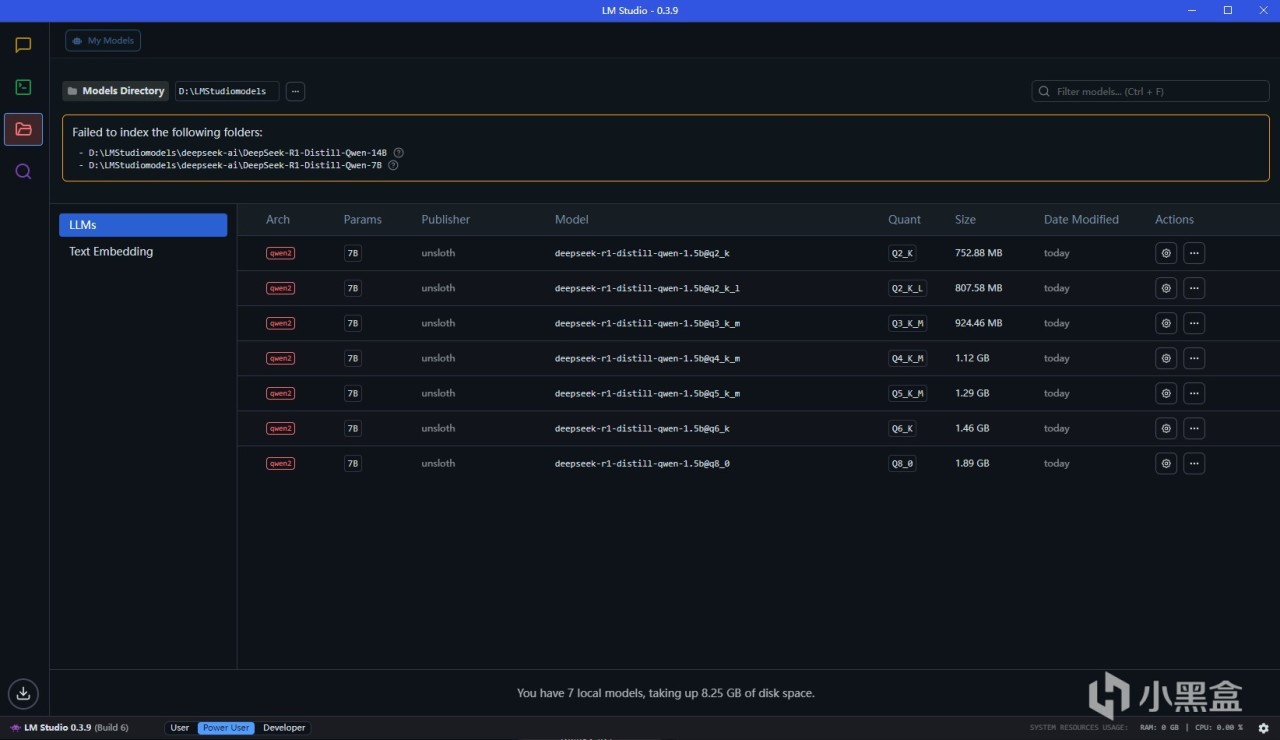The image size is (1280, 740).
Task: Open the Developer terminal sidebar icon
Action: coord(23,87)
